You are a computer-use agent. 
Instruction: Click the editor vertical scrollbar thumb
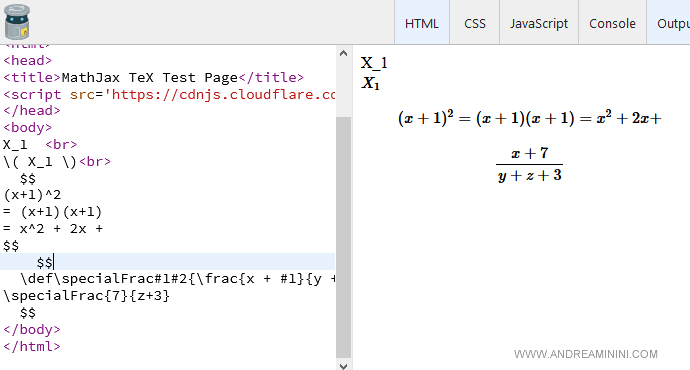[343, 238]
